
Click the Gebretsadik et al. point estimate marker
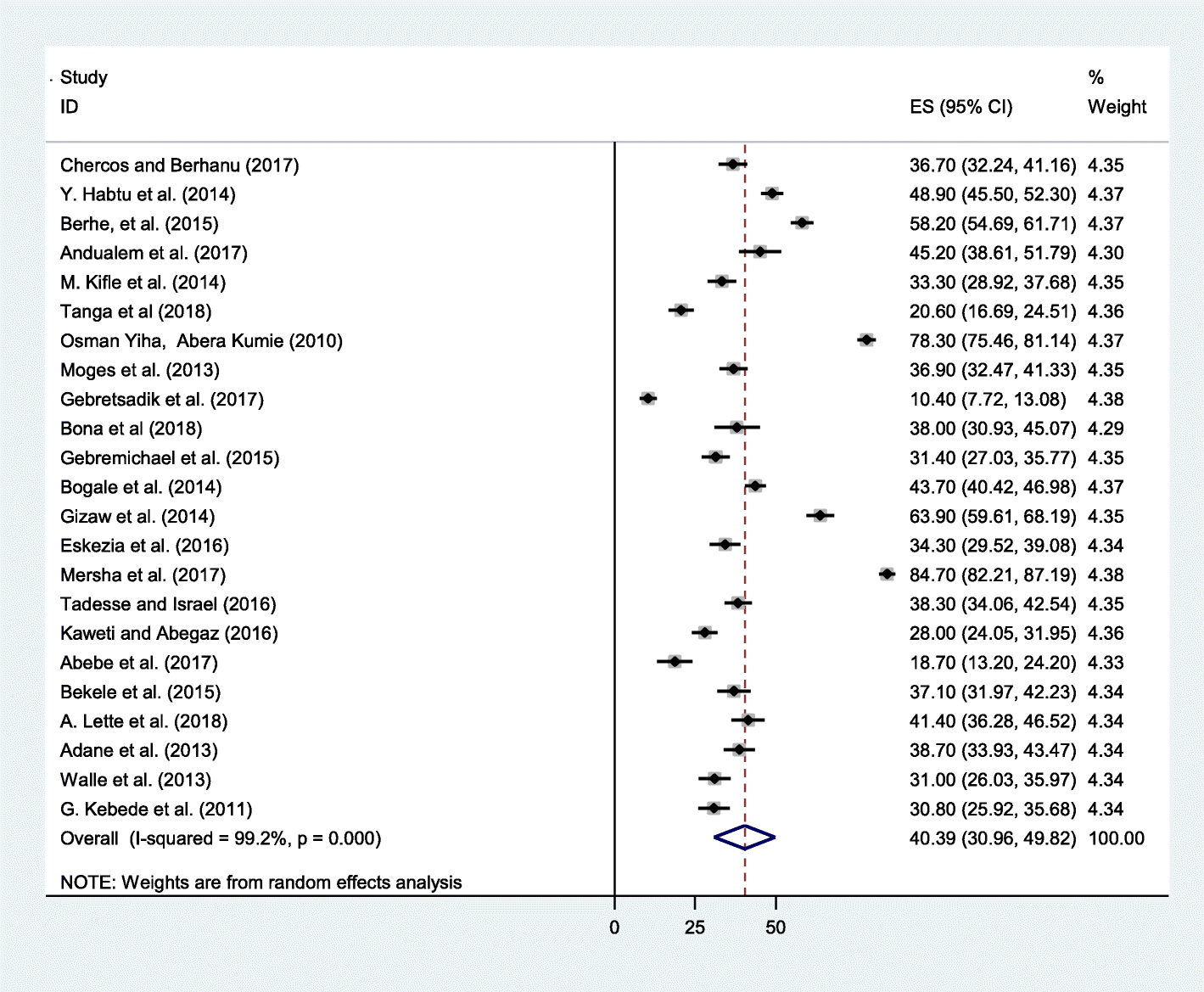[648, 398]
